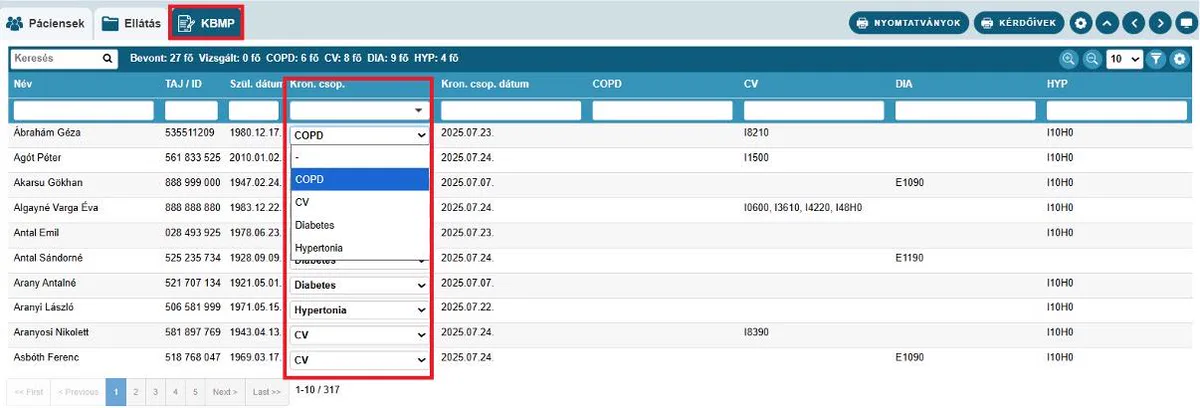
Task: Open the Kérdőívek questionnaires button
Action: click(1019, 22)
